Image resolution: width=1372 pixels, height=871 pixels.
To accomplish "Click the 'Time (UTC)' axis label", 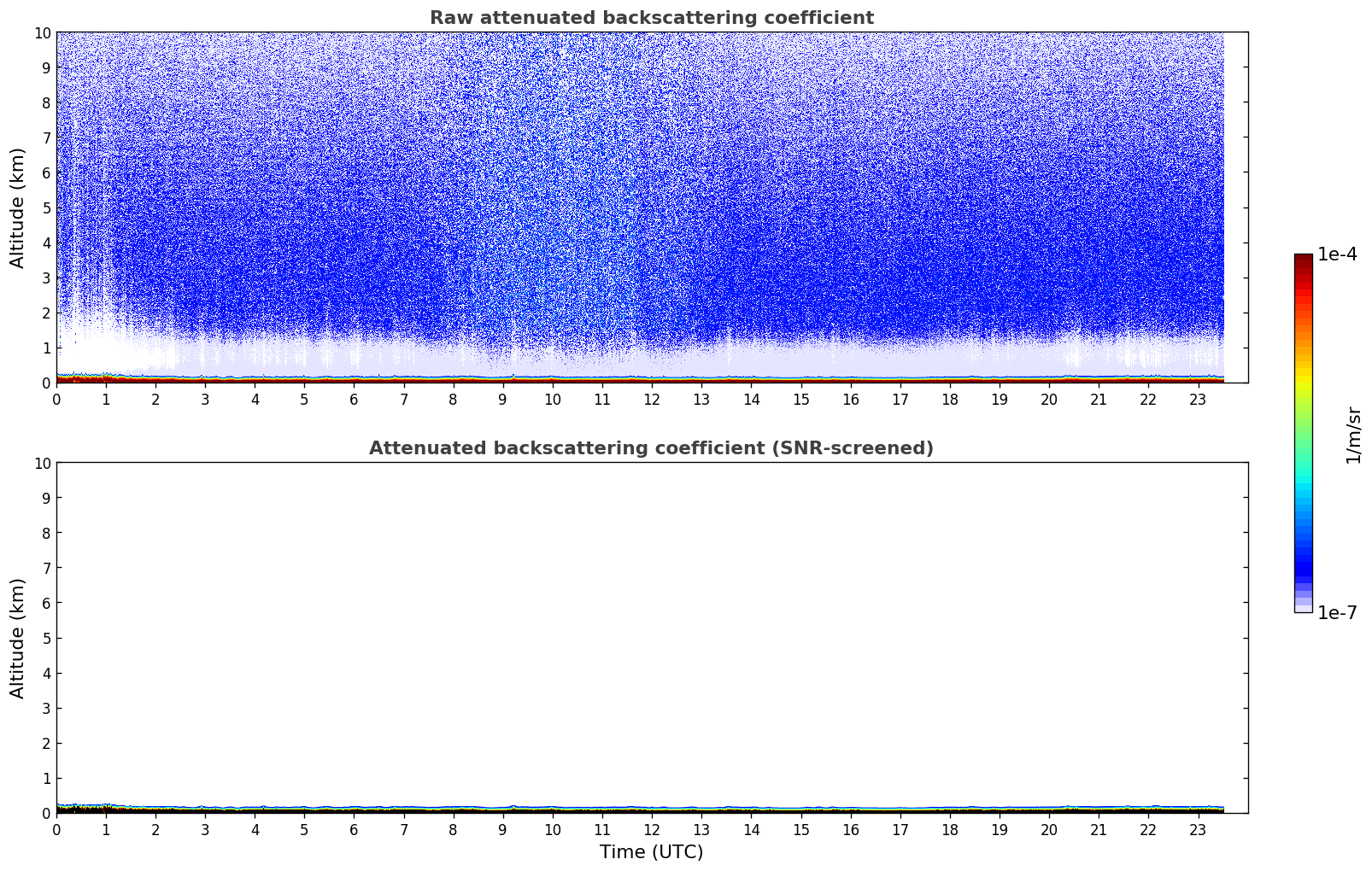I will [651, 851].
